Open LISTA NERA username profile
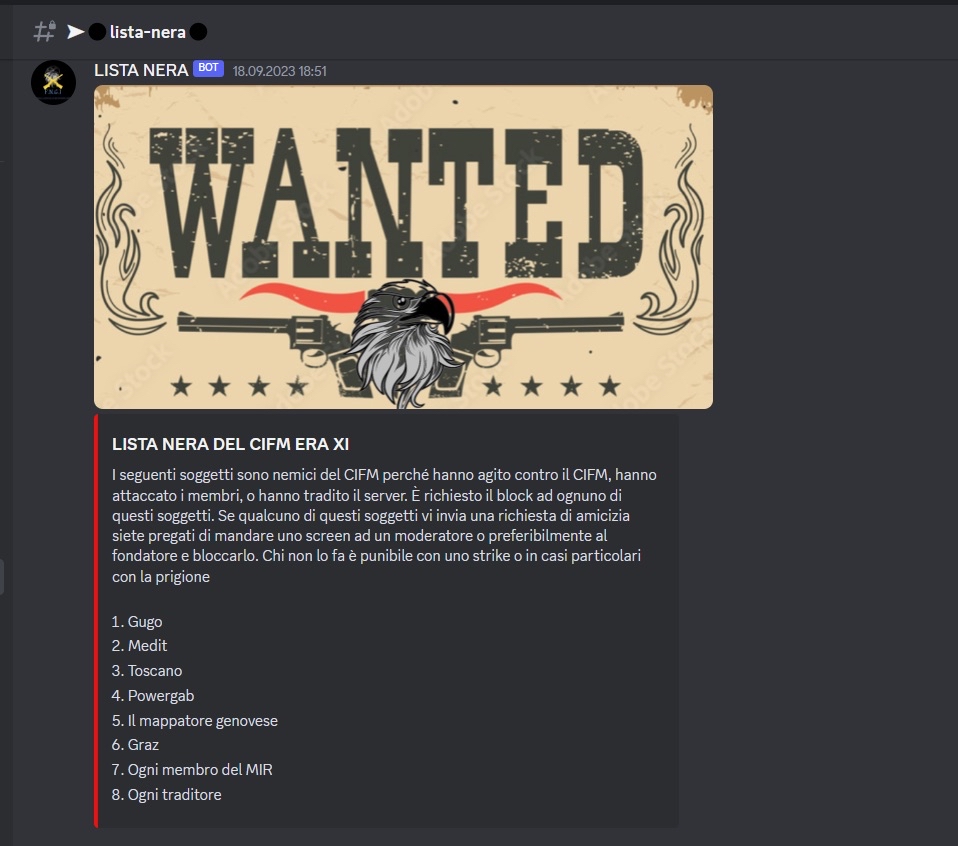958x846 pixels. coord(141,70)
